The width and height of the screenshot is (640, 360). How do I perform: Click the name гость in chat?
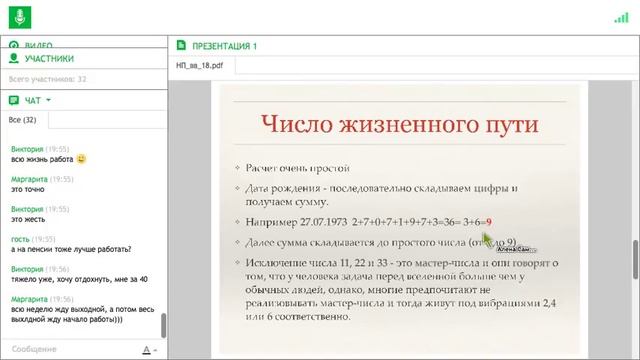click(x=20, y=239)
